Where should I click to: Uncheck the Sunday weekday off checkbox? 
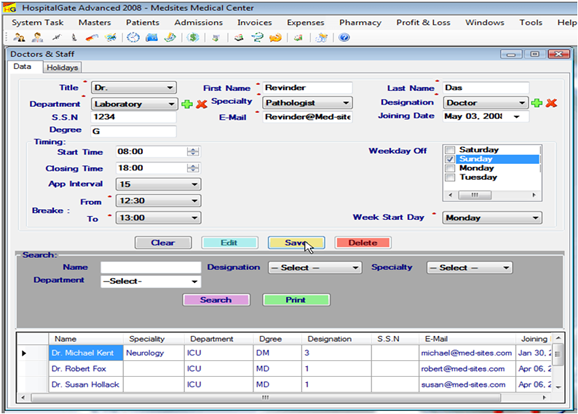click(x=450, y=159)
